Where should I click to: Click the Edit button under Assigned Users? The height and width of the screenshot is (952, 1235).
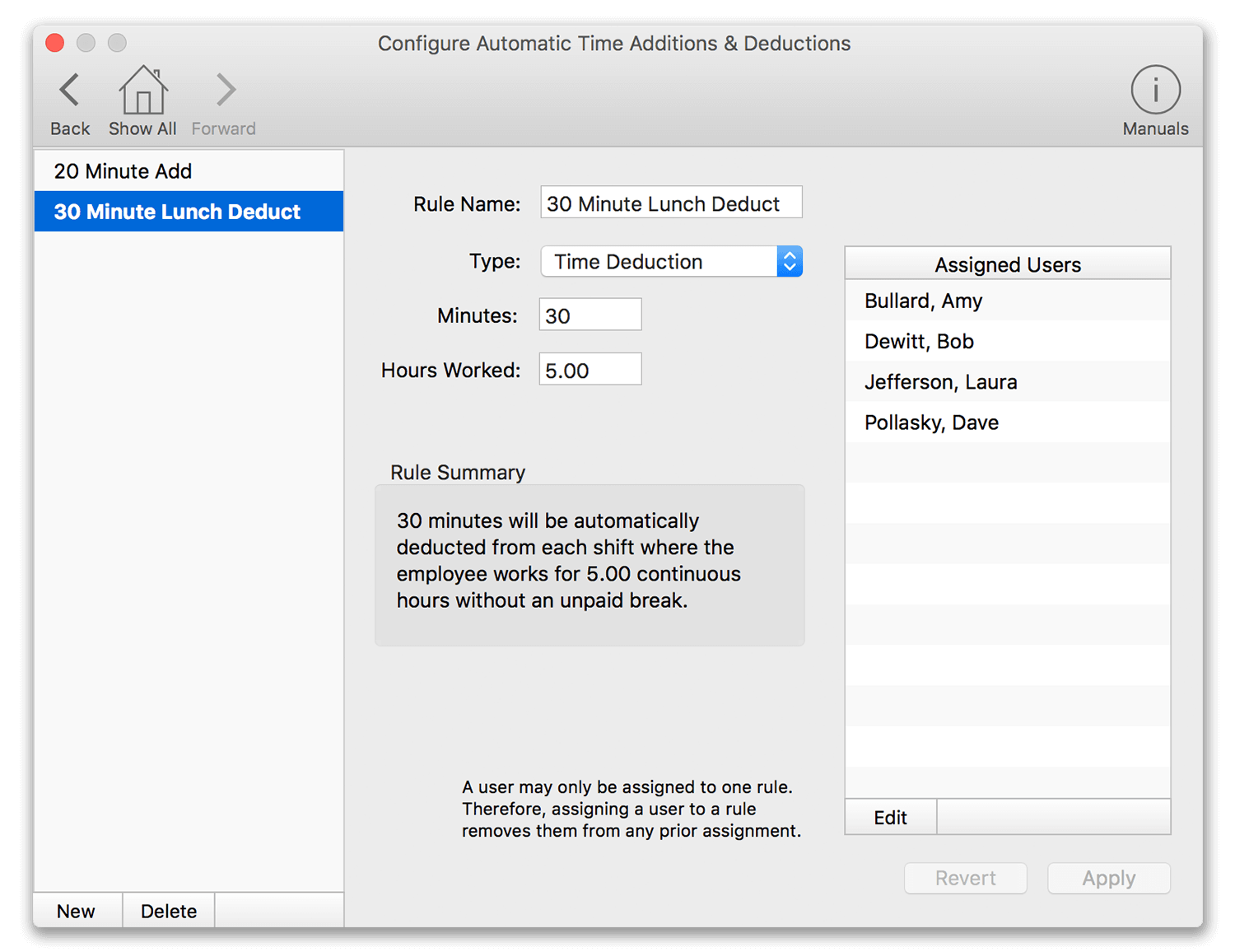point(890,817)
